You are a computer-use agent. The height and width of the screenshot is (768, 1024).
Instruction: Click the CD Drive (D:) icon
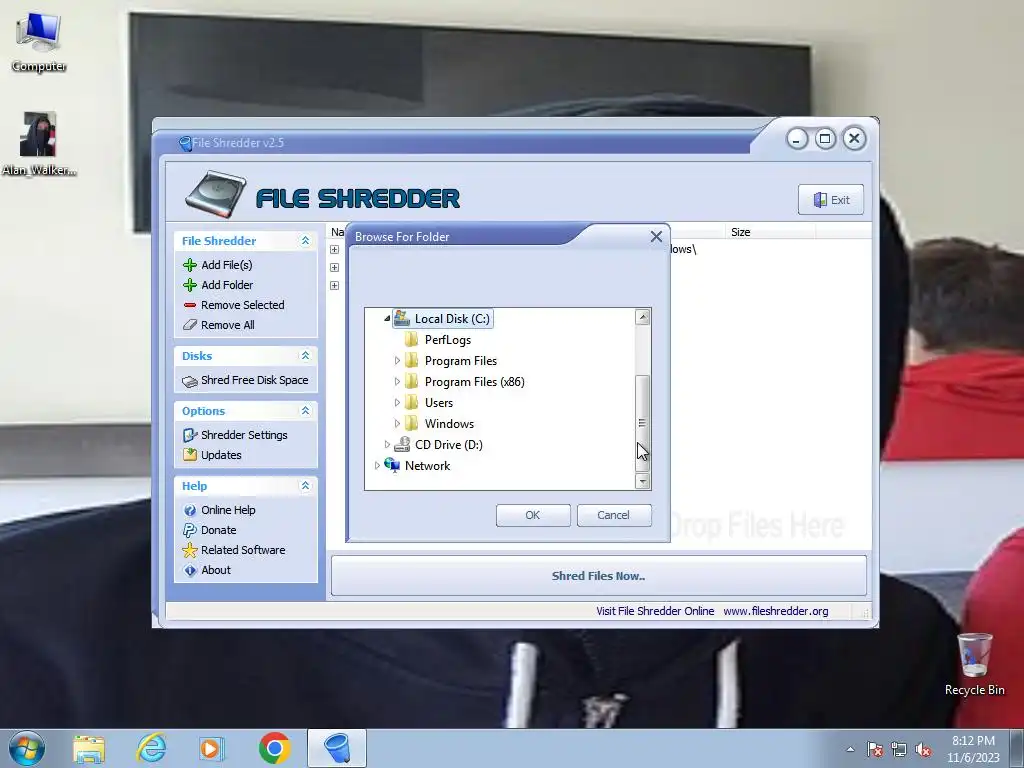tap(402, 445)
